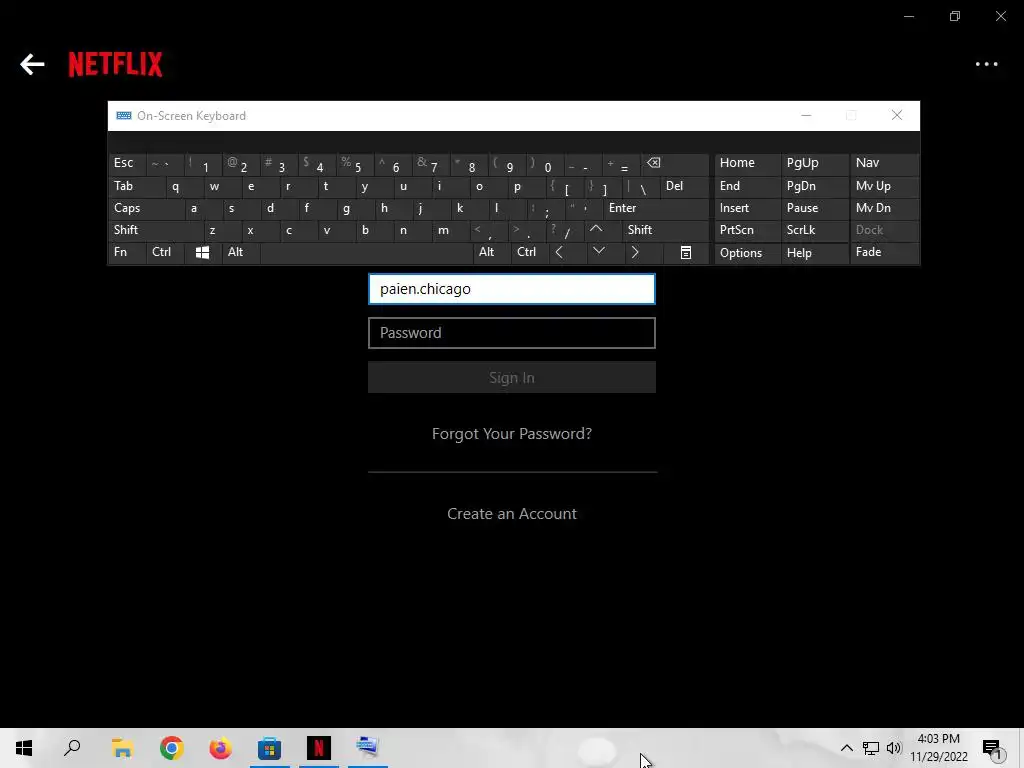Toggle the left Shift key

(155, 230)
